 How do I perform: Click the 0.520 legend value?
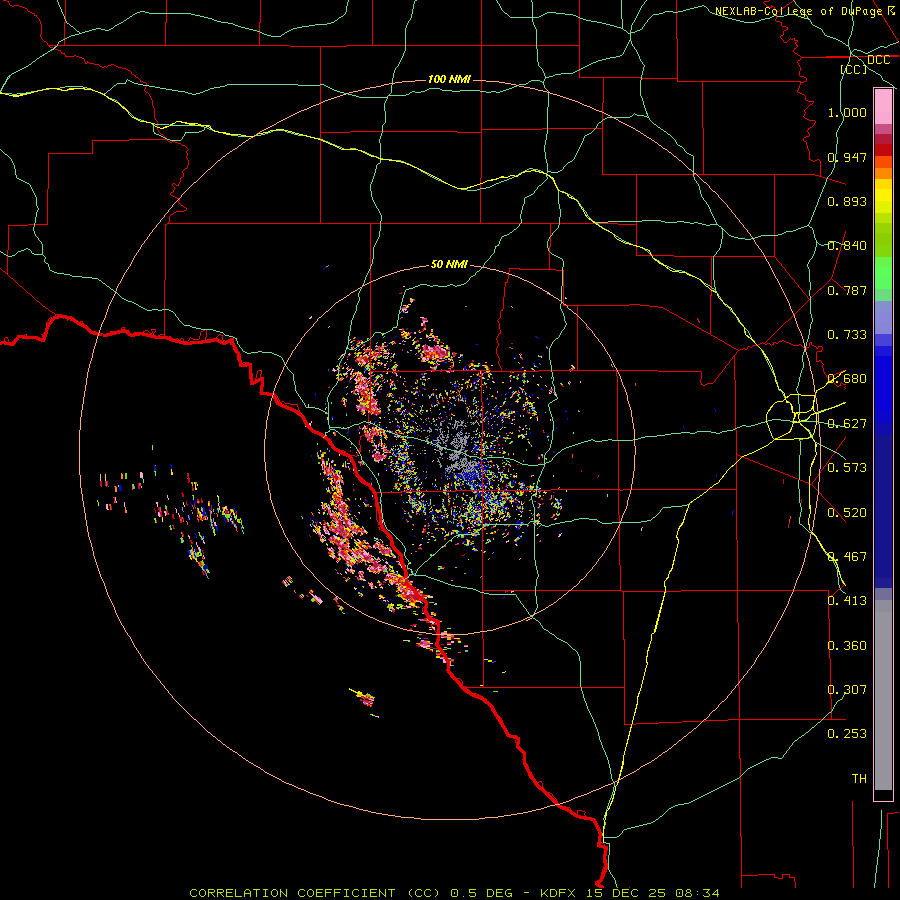(x=847, y=513)
